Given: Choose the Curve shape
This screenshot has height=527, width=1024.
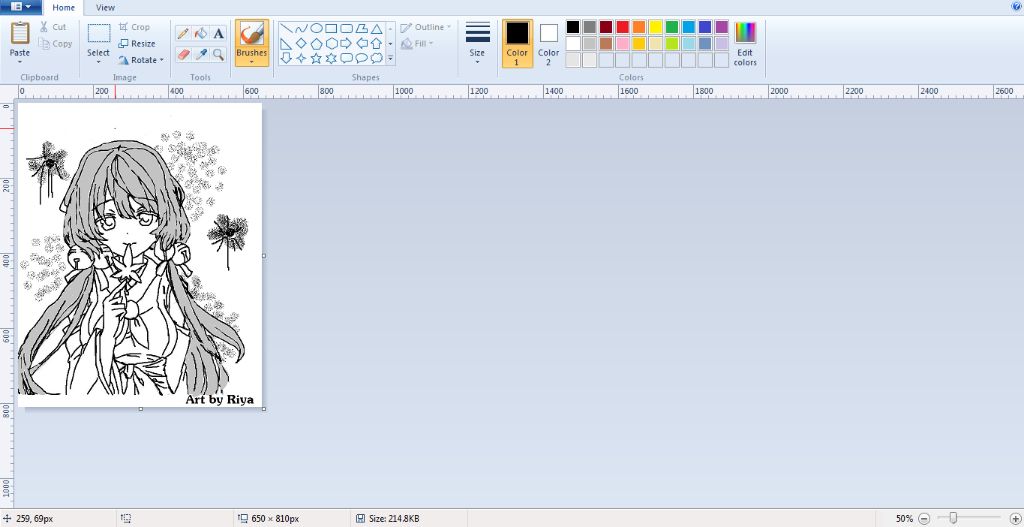Looking at the screenshot, I should (x=301, y=29).
